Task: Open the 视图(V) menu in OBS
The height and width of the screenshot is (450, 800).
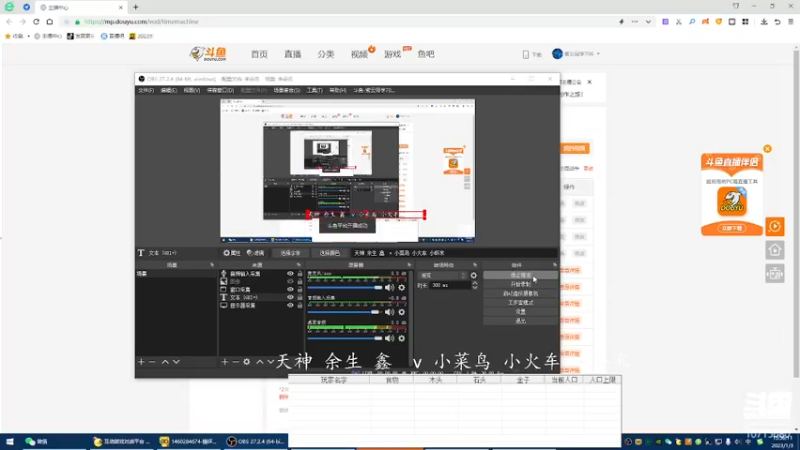Action: 192,90
